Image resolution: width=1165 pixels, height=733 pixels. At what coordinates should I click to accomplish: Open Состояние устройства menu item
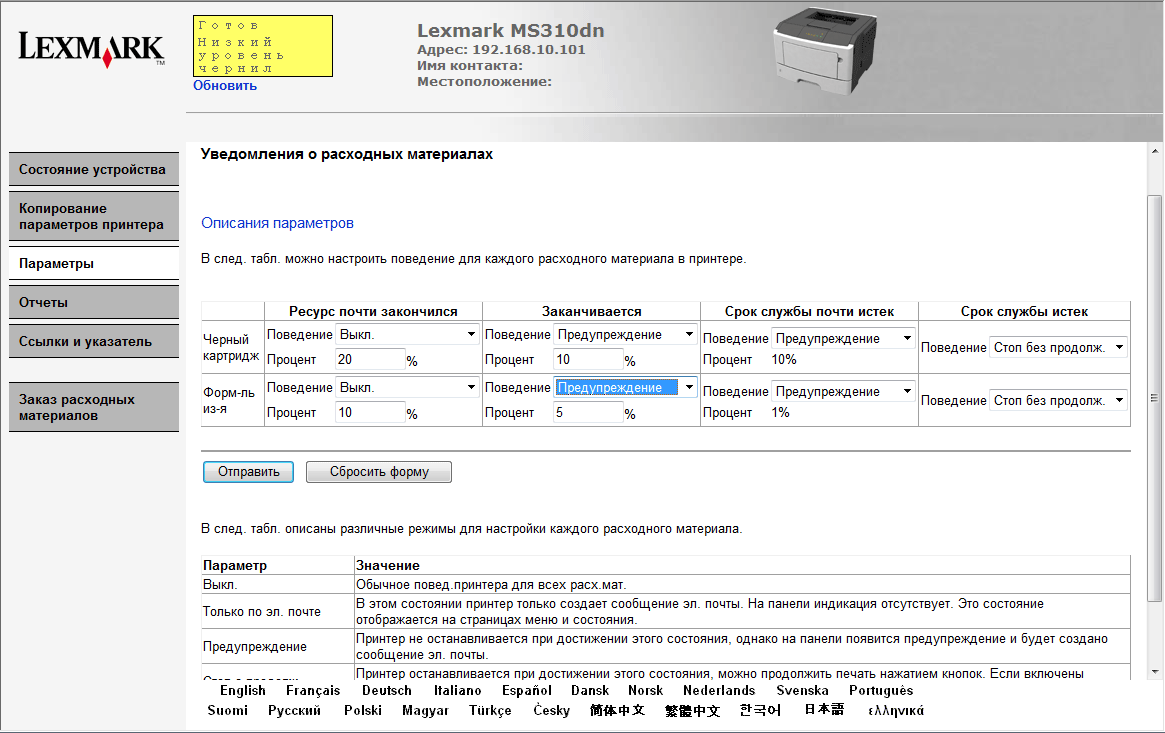click(x=94, y=169)
